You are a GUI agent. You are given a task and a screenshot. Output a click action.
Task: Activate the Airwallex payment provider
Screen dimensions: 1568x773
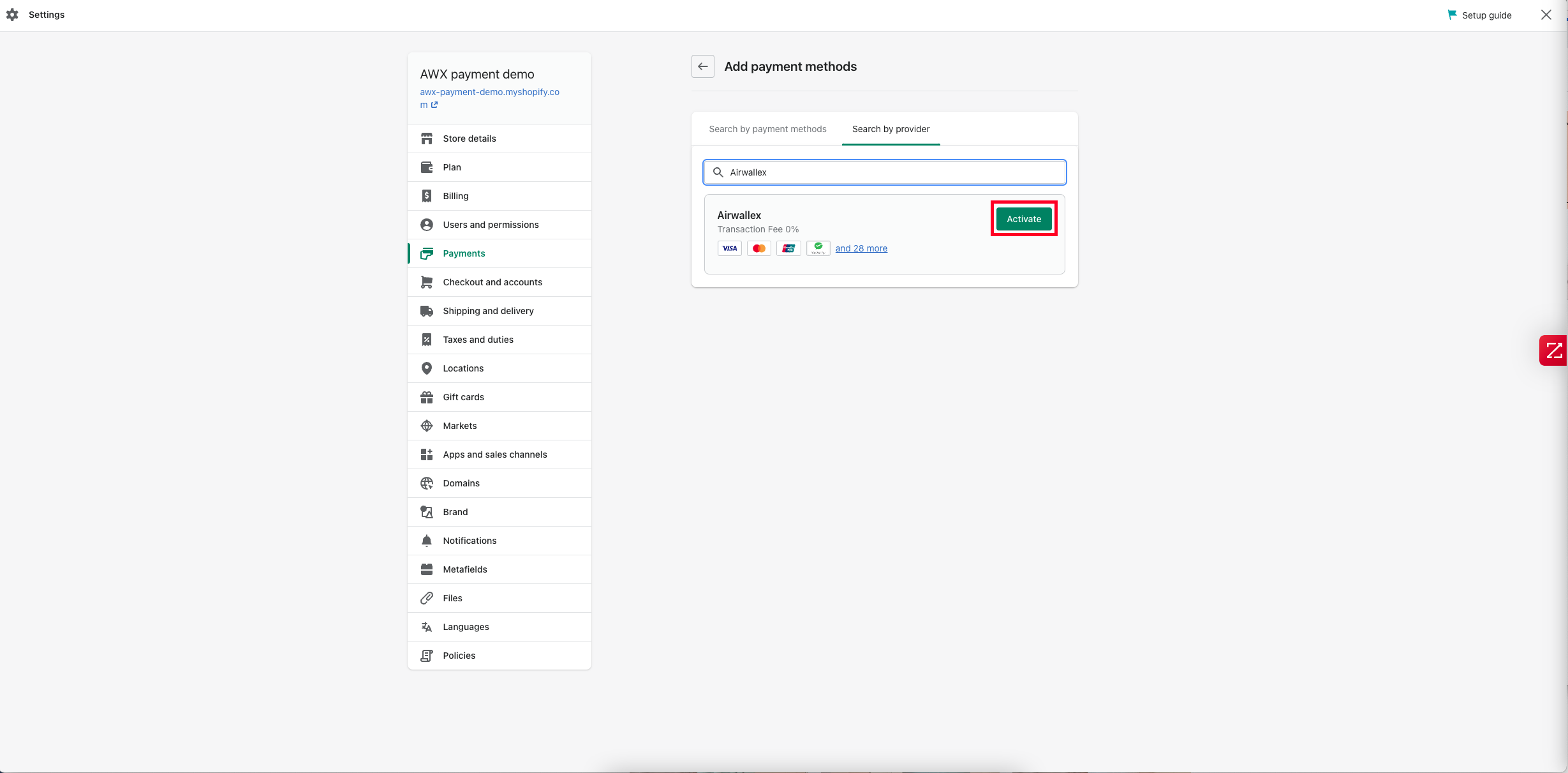point(1024,219)
